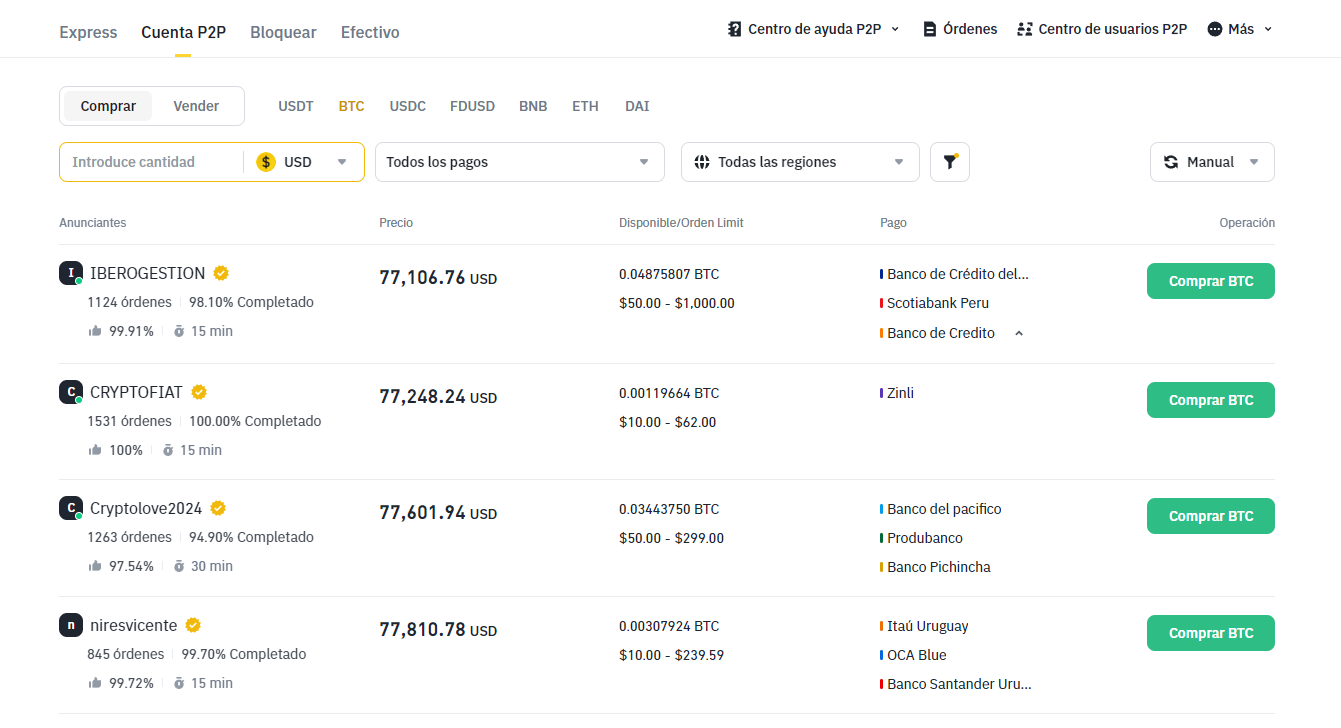The height and width of the screenshot is (728, 1341).
Task: Collapse IBEROGESTION payment methods list
Action: click(1019, 333)
